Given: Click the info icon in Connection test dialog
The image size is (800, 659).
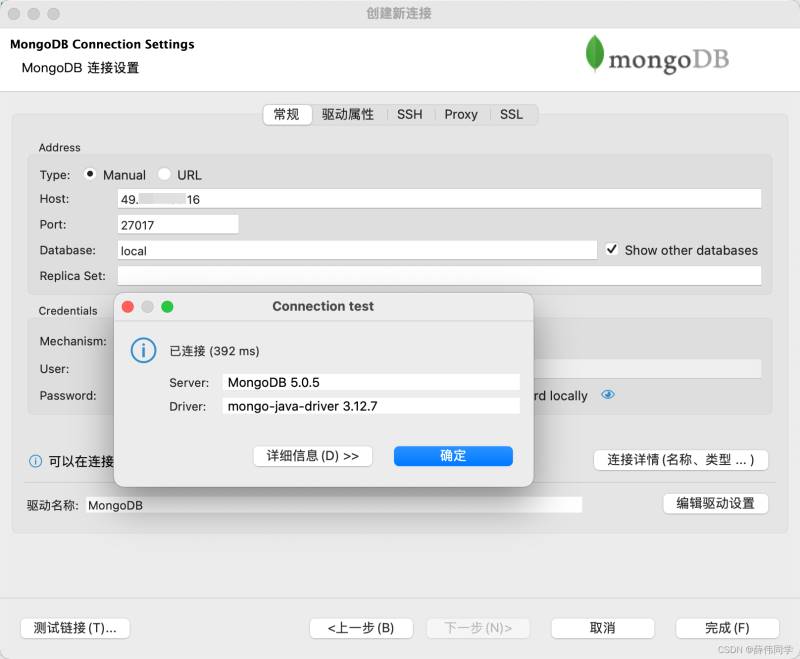Looking at the screenshot, I should click(143, 350).
